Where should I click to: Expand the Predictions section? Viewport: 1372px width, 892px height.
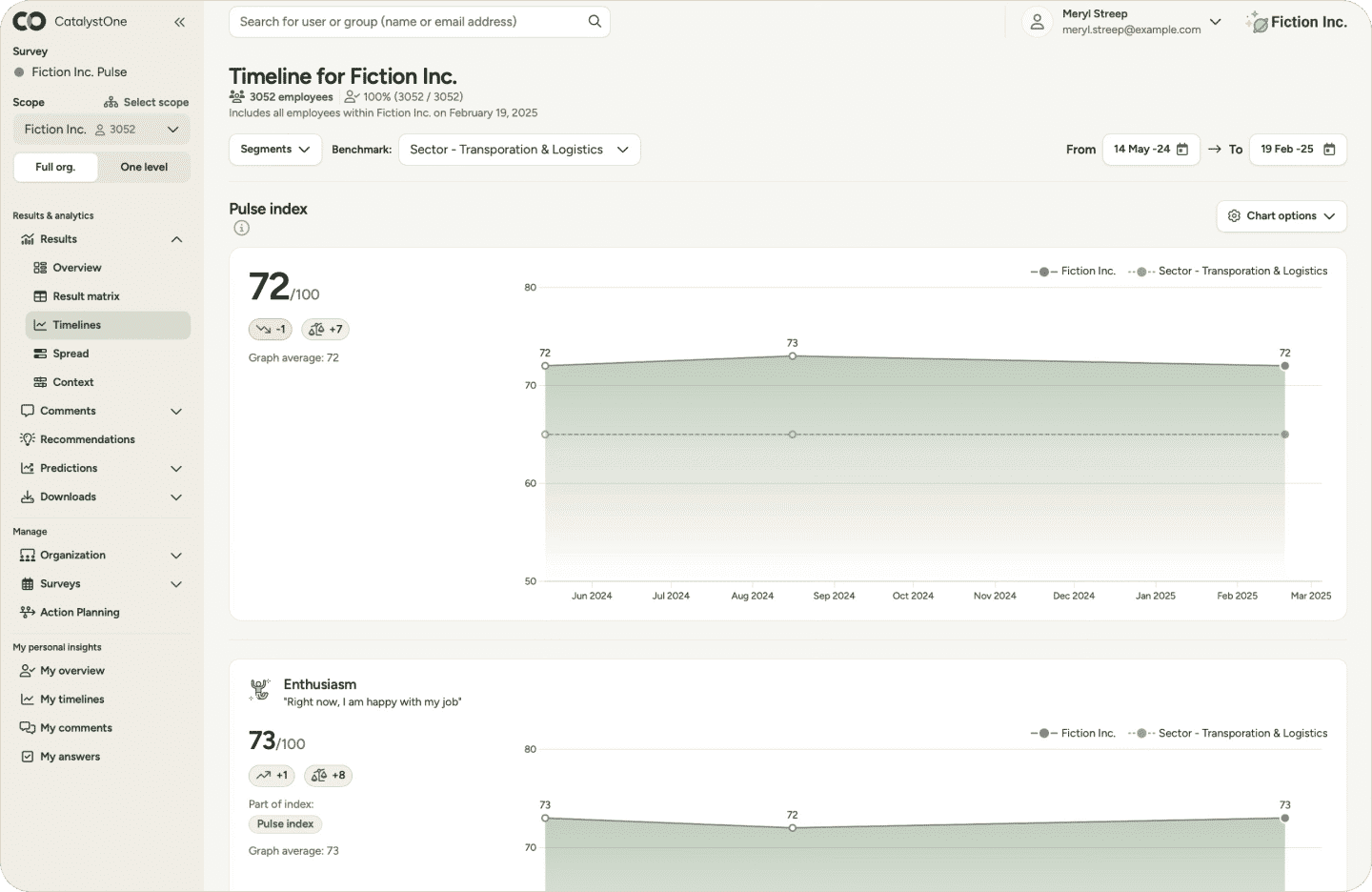point(176,469)
